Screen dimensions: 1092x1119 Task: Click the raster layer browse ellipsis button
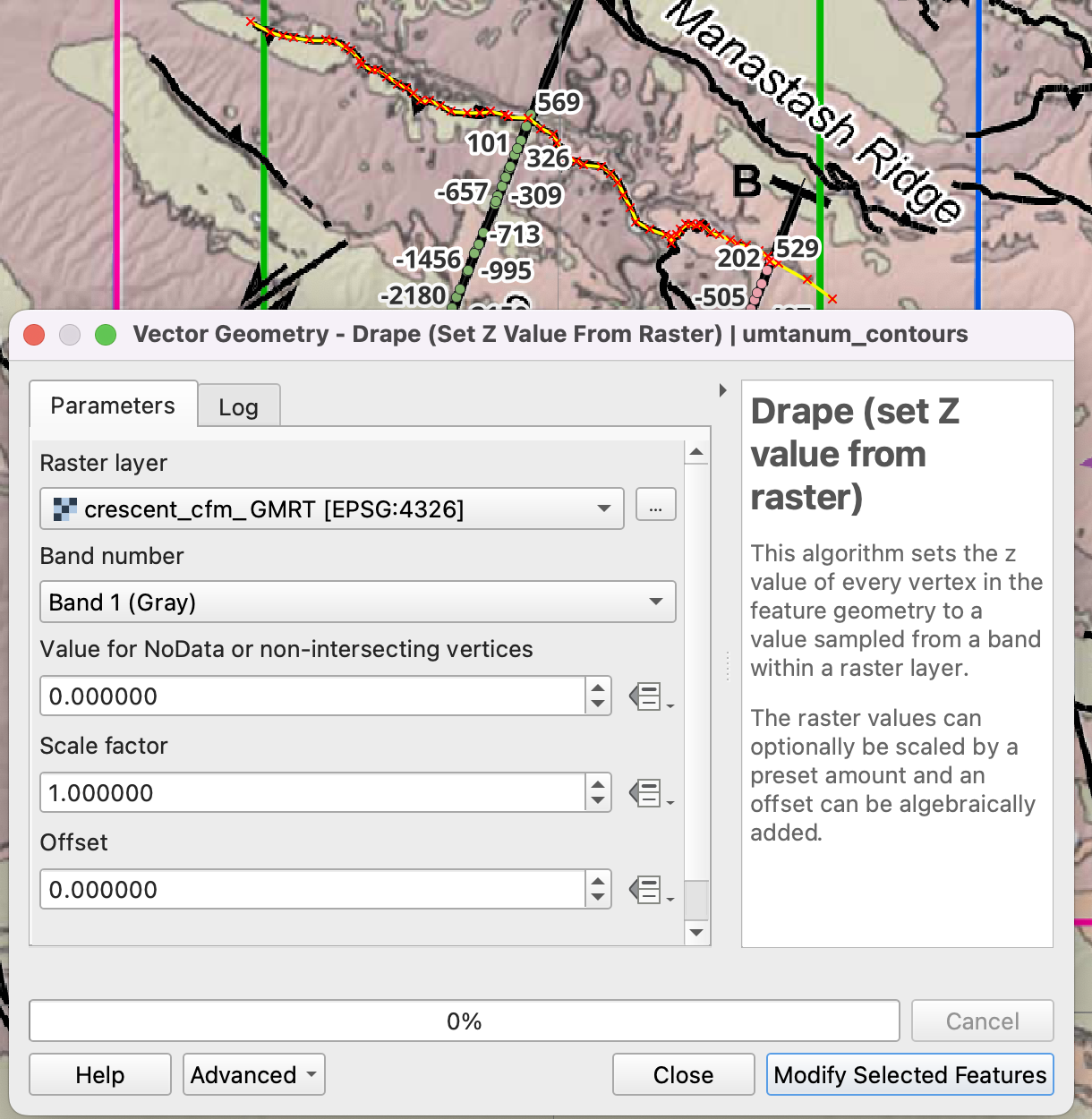point(655,506)
